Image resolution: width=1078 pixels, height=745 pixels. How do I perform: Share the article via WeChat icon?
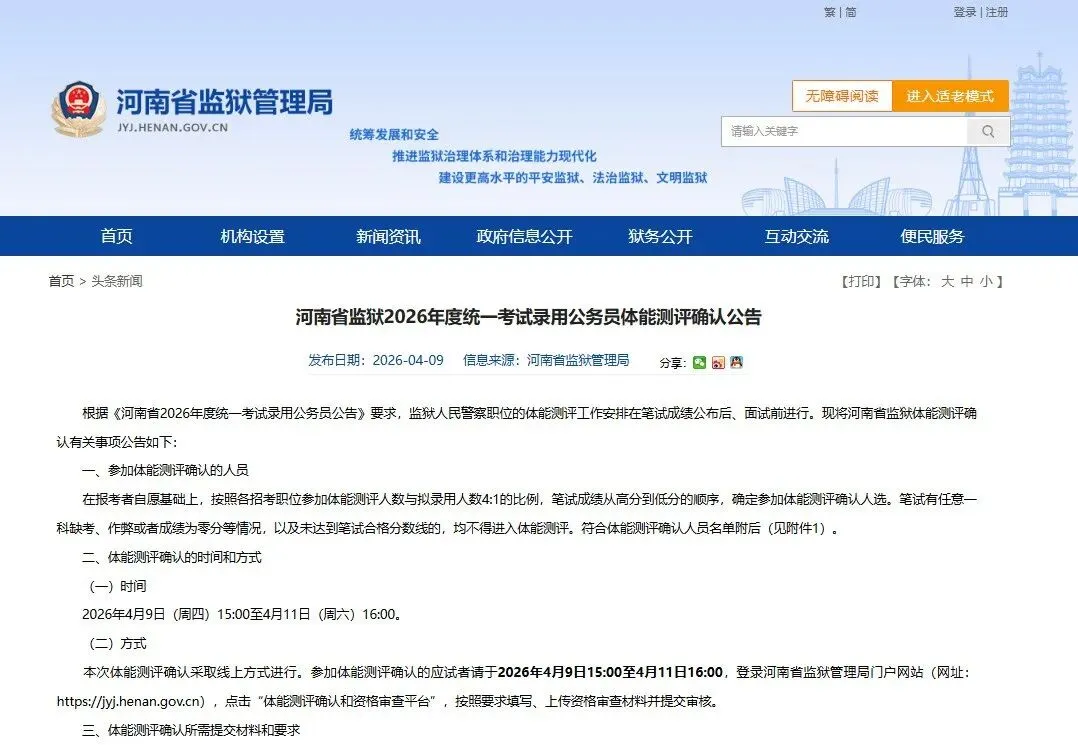click(699, 362)
